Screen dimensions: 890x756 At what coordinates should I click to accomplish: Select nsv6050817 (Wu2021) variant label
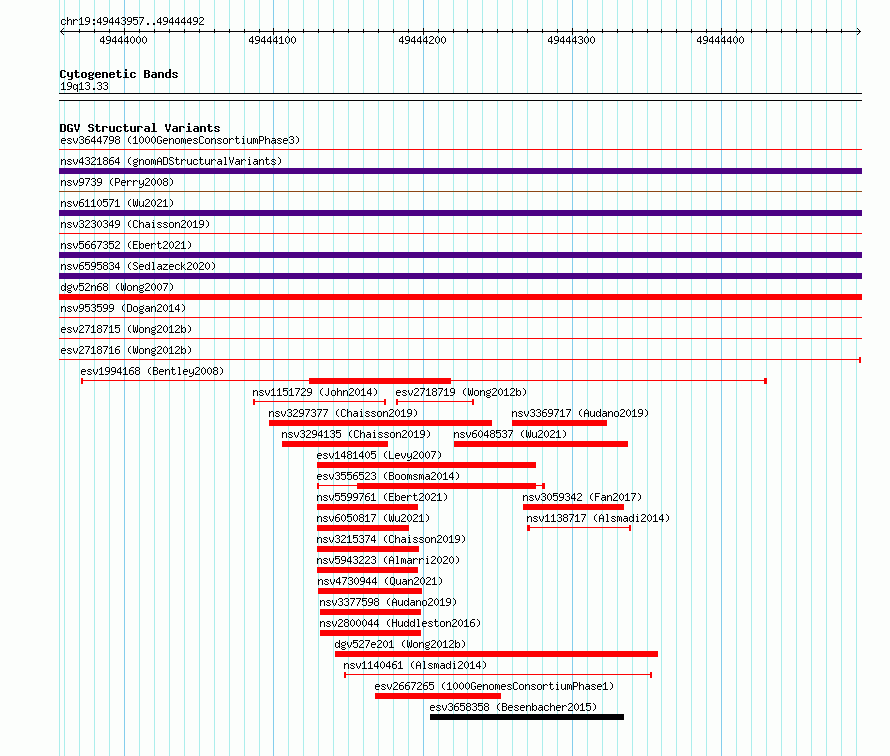(373, 518)
